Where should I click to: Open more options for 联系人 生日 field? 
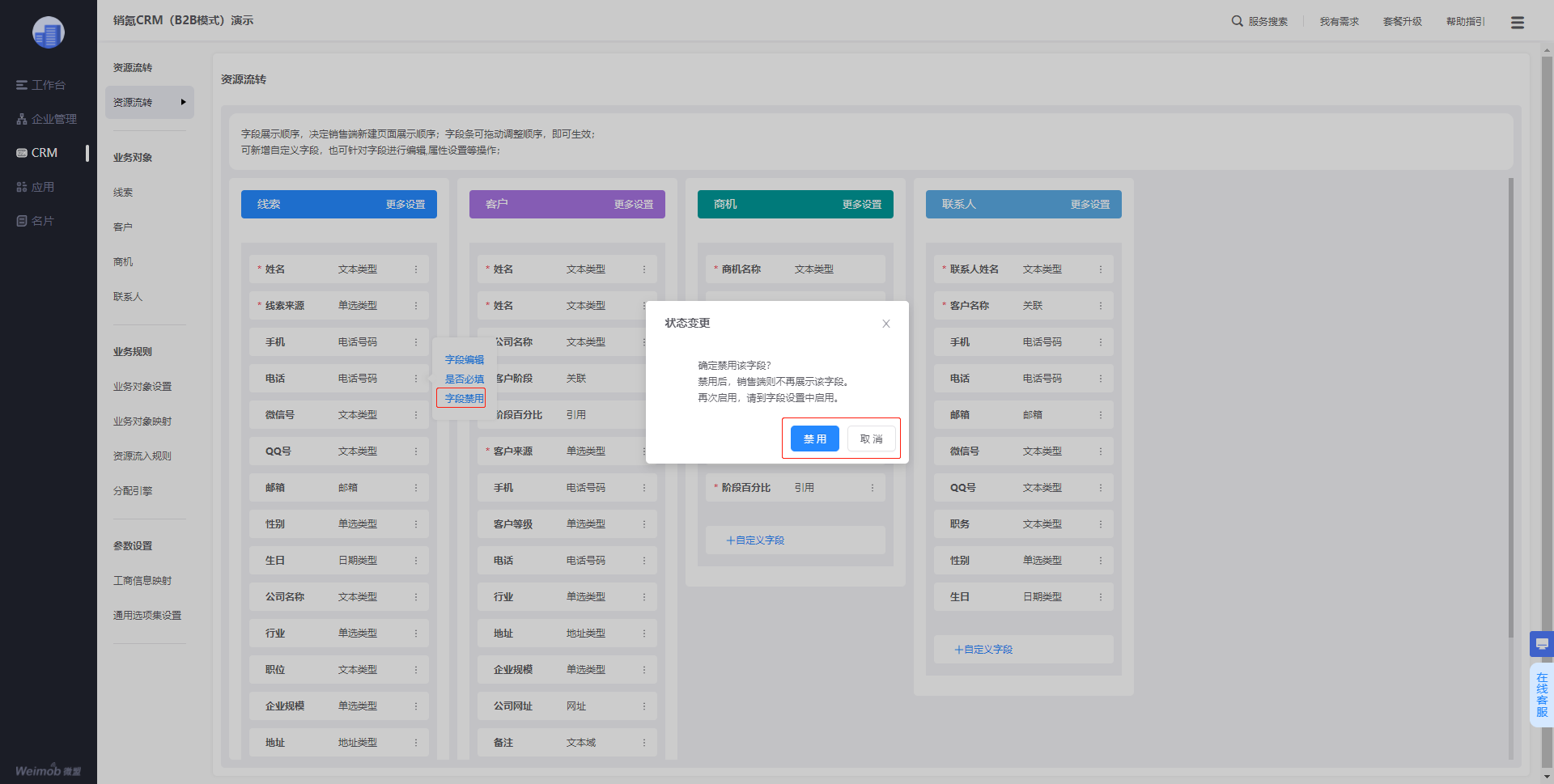[x=1101, y=597]
